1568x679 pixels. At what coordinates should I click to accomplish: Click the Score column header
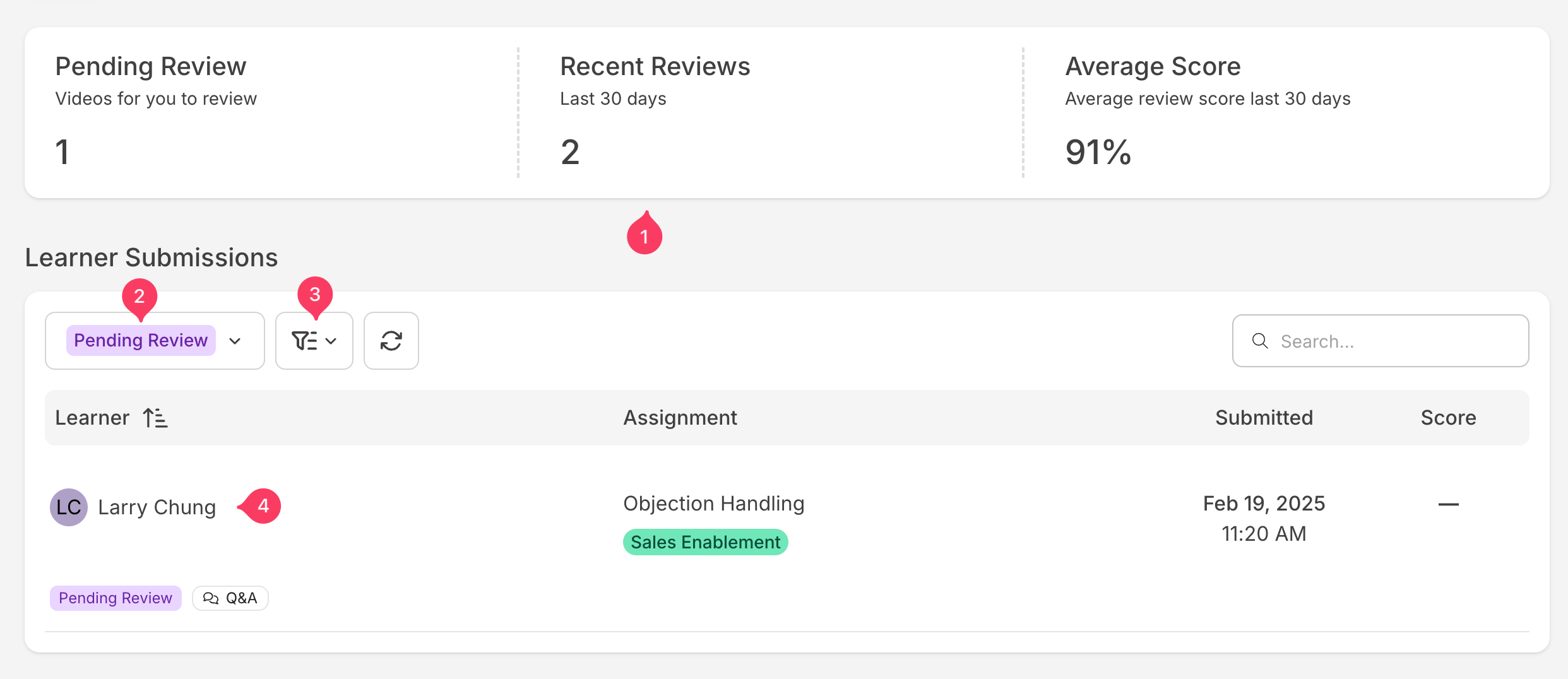1448,418
